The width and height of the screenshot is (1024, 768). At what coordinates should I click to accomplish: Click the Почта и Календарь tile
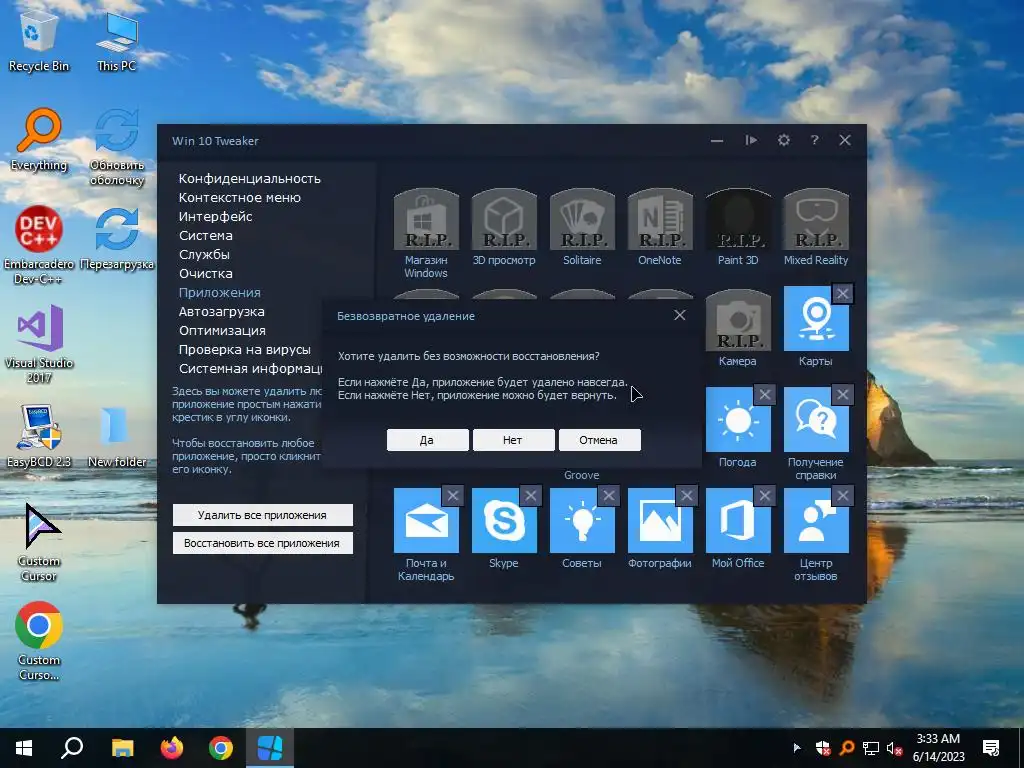click(x=426, y=520)
